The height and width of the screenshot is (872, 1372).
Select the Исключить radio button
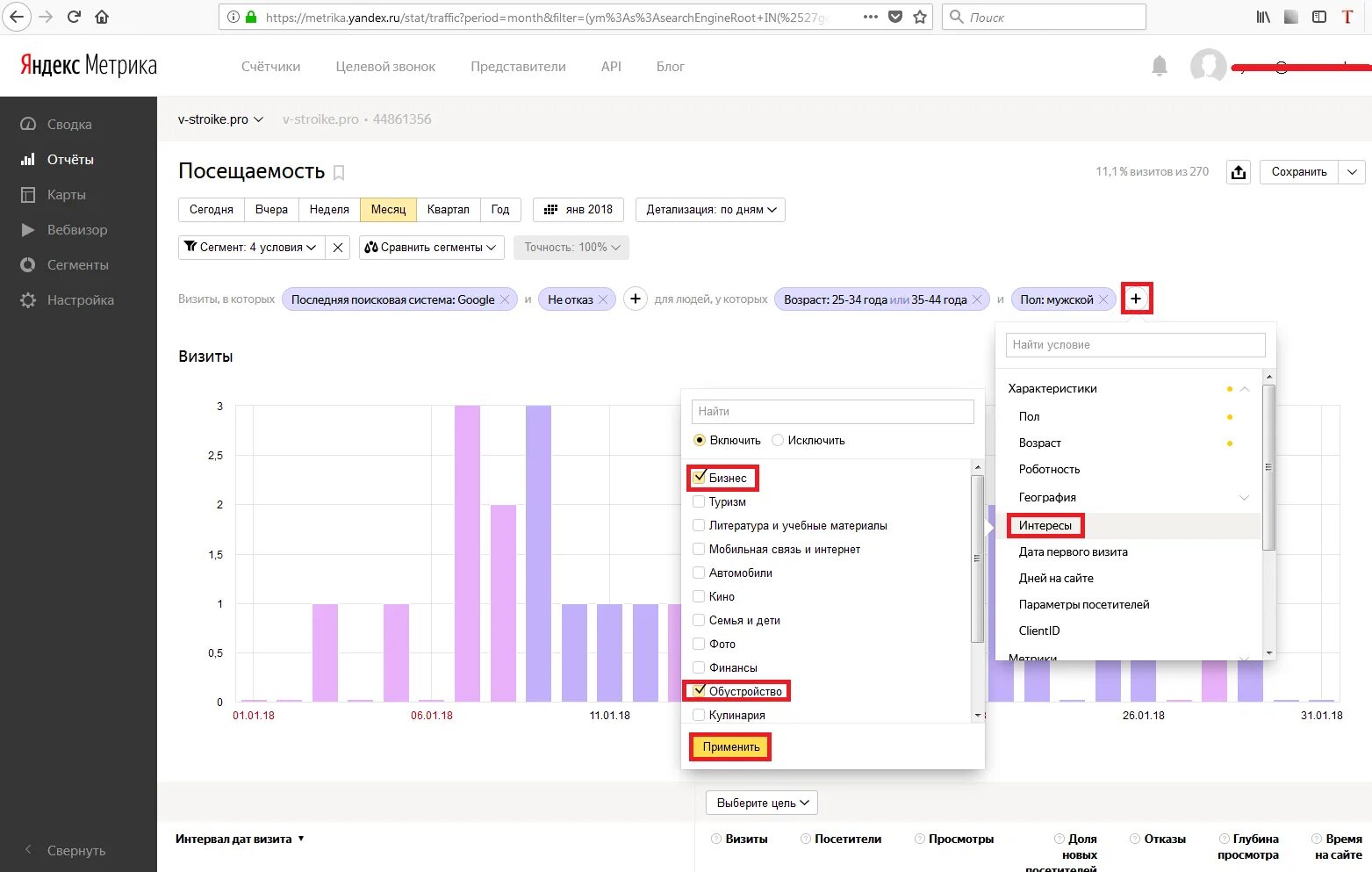(778, 440)
